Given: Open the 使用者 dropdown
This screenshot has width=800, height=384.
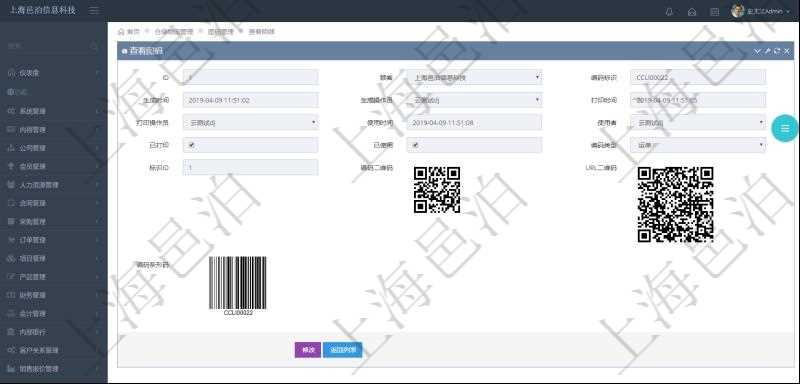Looking at the screenshot, I should tap(698, 122).
